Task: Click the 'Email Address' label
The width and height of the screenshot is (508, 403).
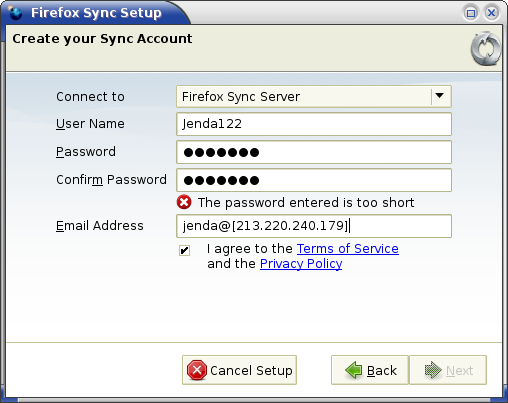Action: (100, 226)
